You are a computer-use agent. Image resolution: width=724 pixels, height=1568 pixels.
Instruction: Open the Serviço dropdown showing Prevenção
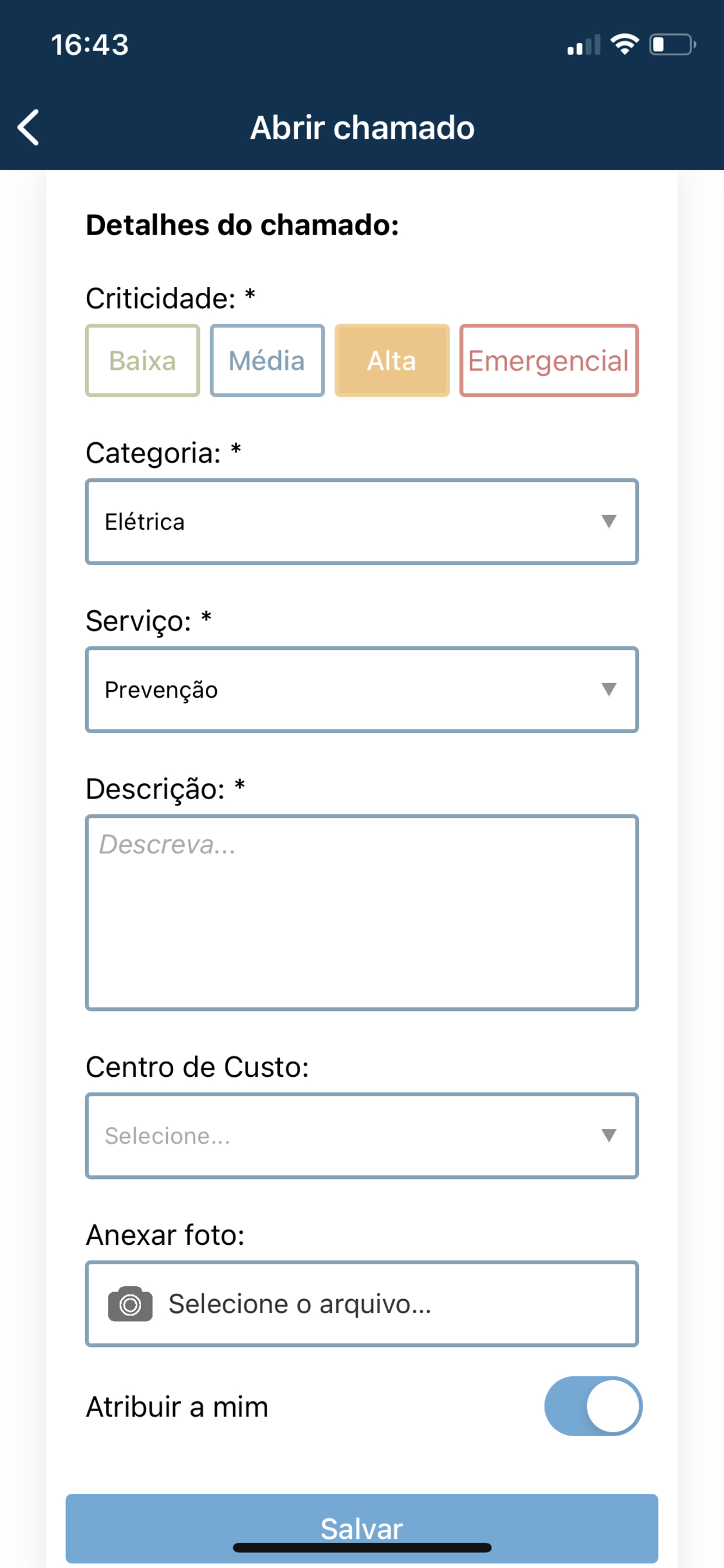click(362, 689)
